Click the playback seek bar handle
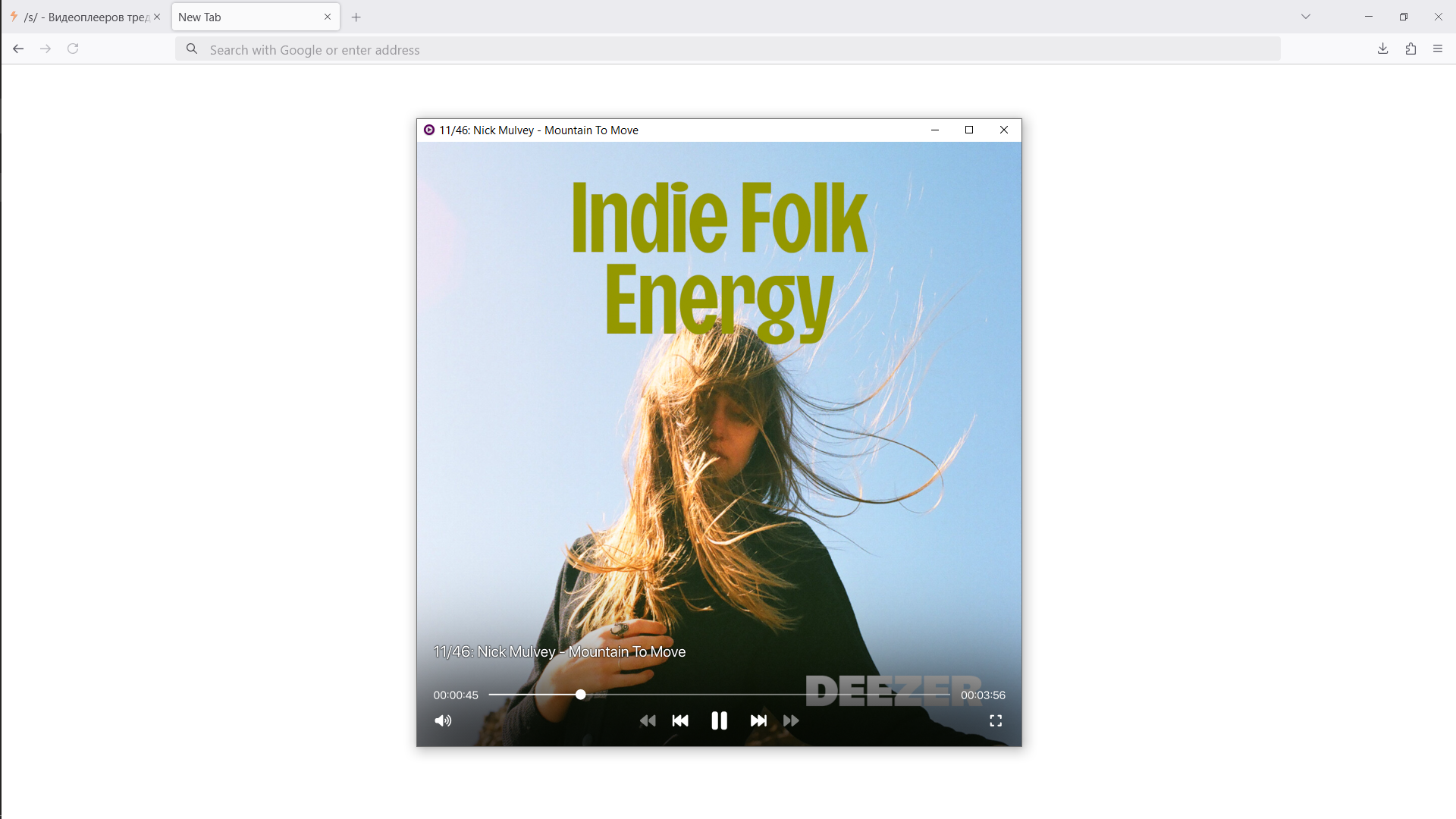The width and height of the screenshot is (1456, 819). point(580,695)
